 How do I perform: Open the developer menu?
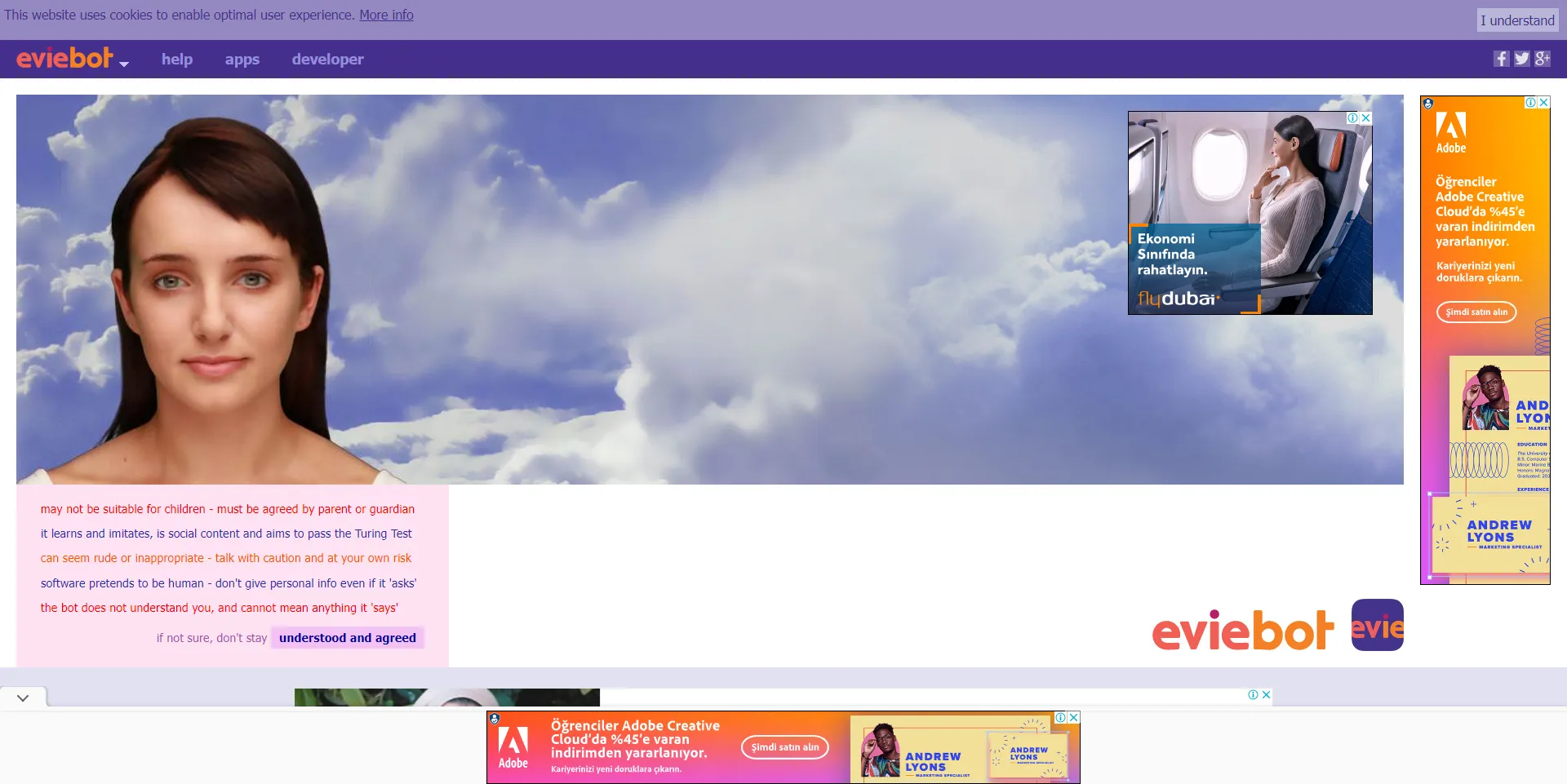328,60
